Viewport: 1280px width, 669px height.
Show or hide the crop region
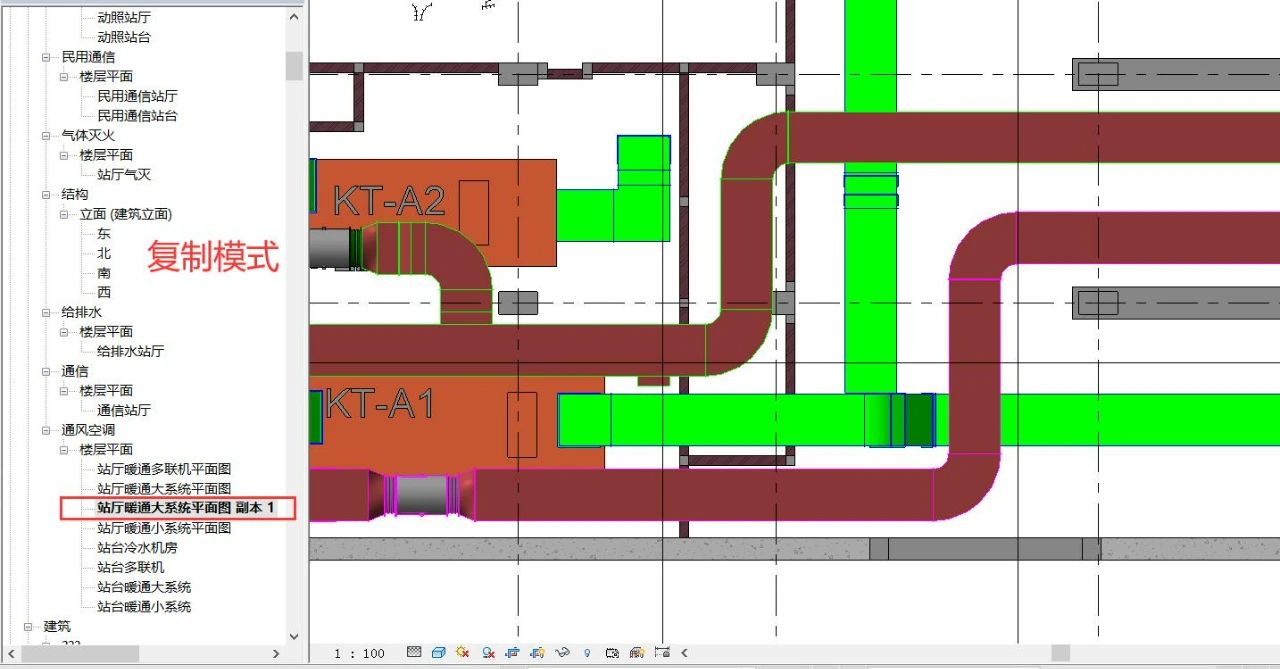(x=537, y=653)
